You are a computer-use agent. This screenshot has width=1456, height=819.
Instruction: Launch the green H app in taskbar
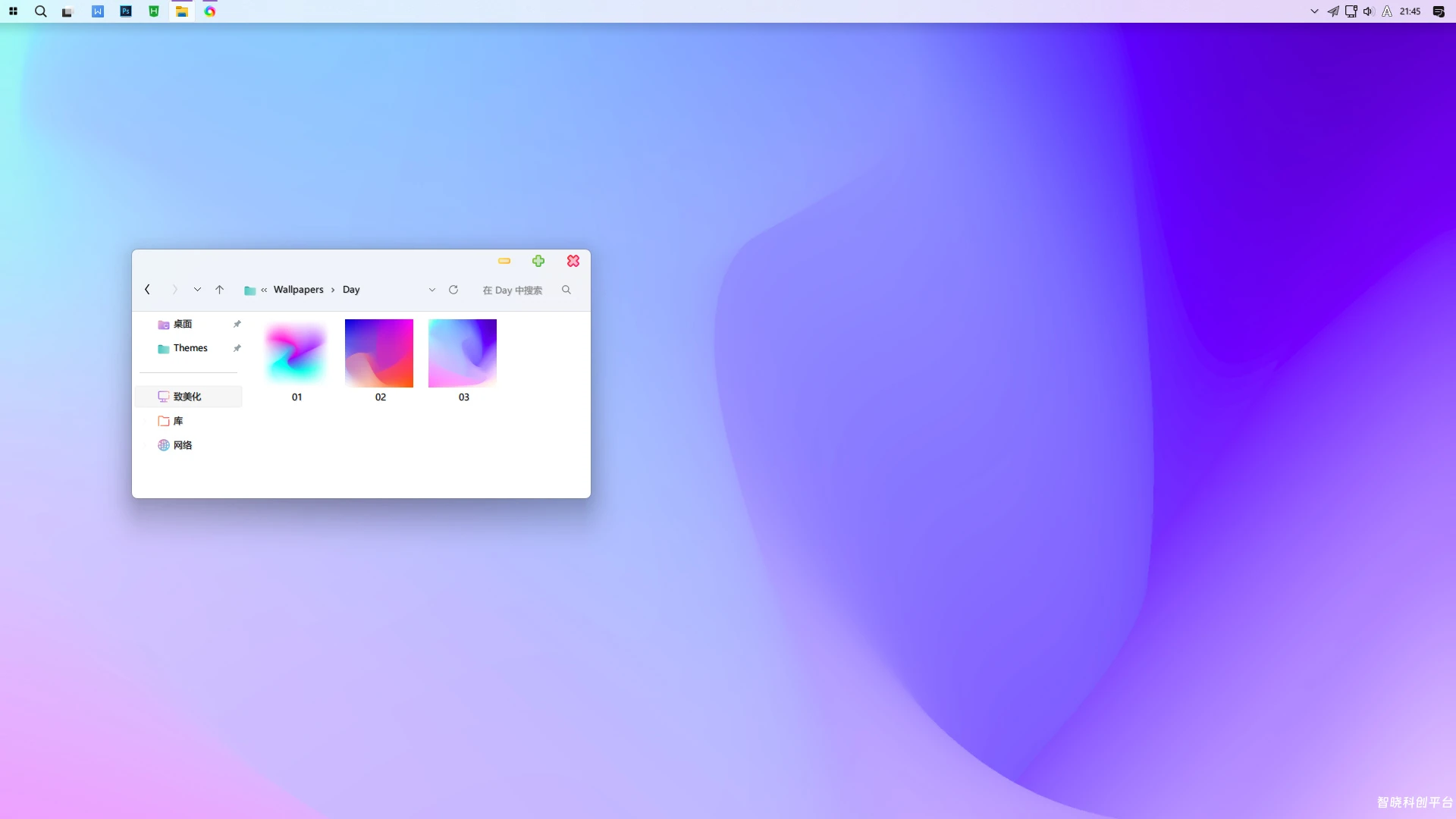click(x=154, y=11)
